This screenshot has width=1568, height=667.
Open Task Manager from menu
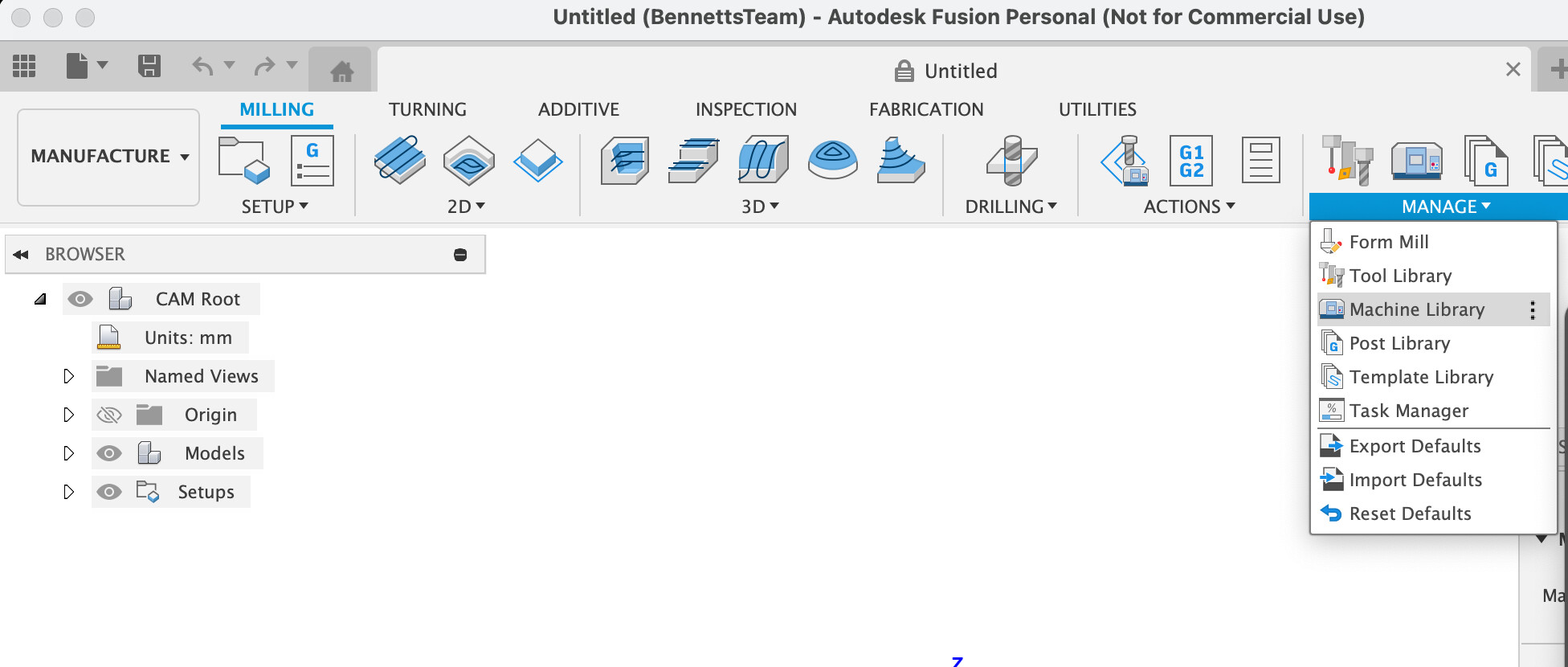(1433, 411)
